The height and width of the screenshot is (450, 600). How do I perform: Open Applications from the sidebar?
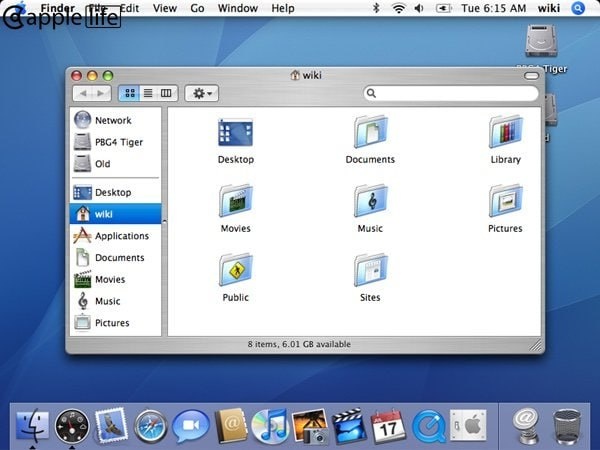click(116, 236)
